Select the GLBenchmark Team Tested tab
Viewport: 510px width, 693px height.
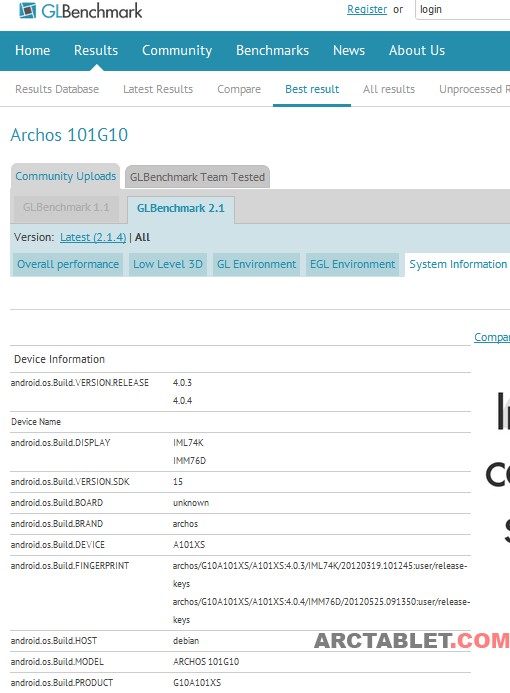pos(197,177)
